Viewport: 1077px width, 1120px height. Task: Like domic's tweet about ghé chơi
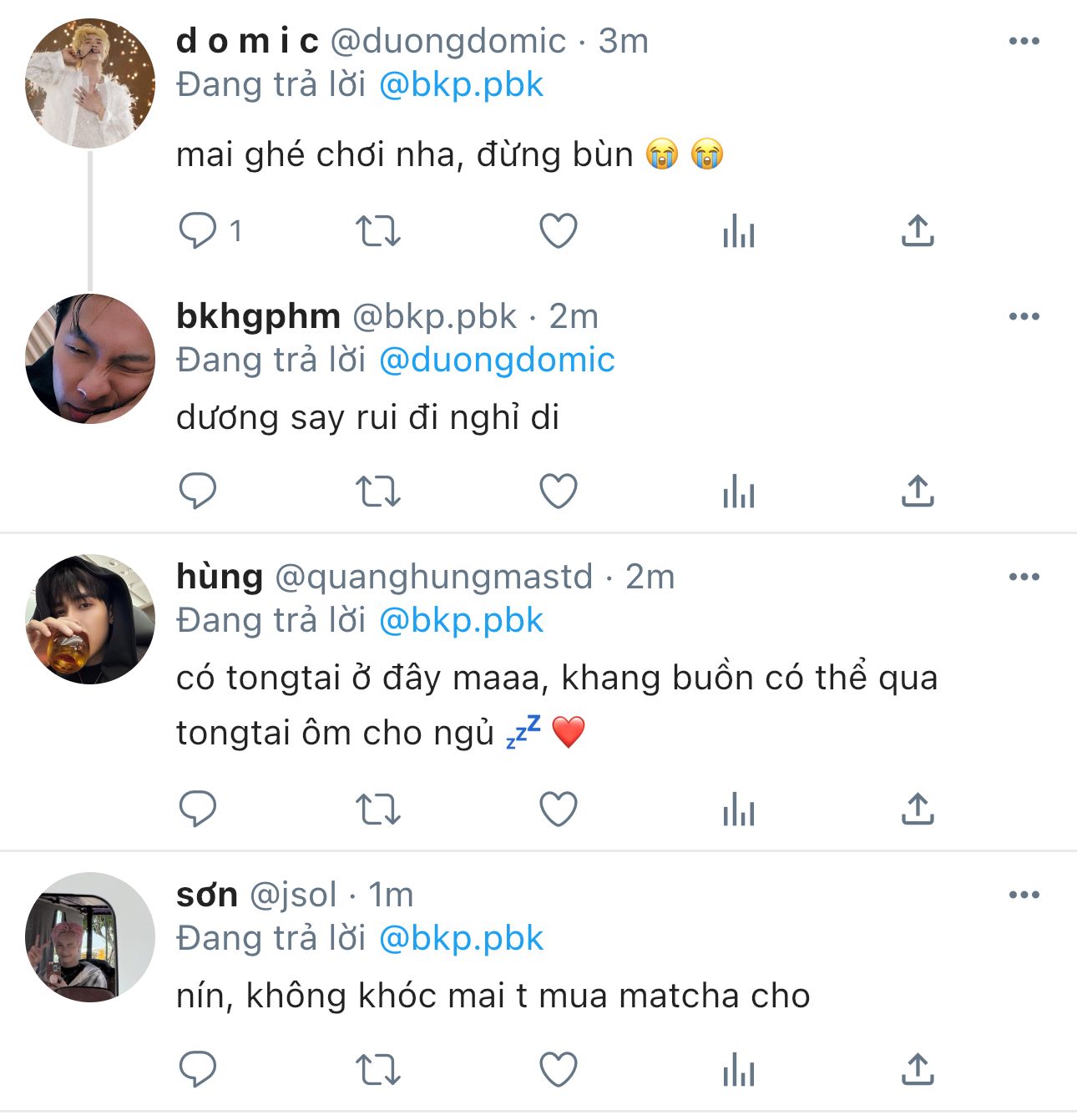click(559, 231)
